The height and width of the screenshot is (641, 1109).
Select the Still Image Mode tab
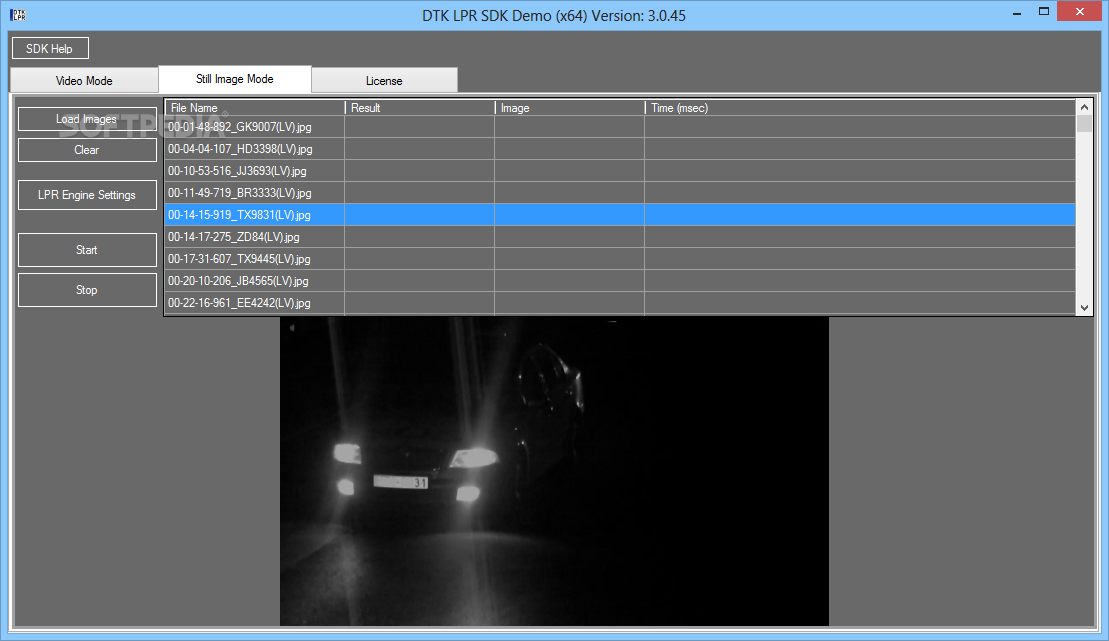pyautogui.click(x=235, y=79)
